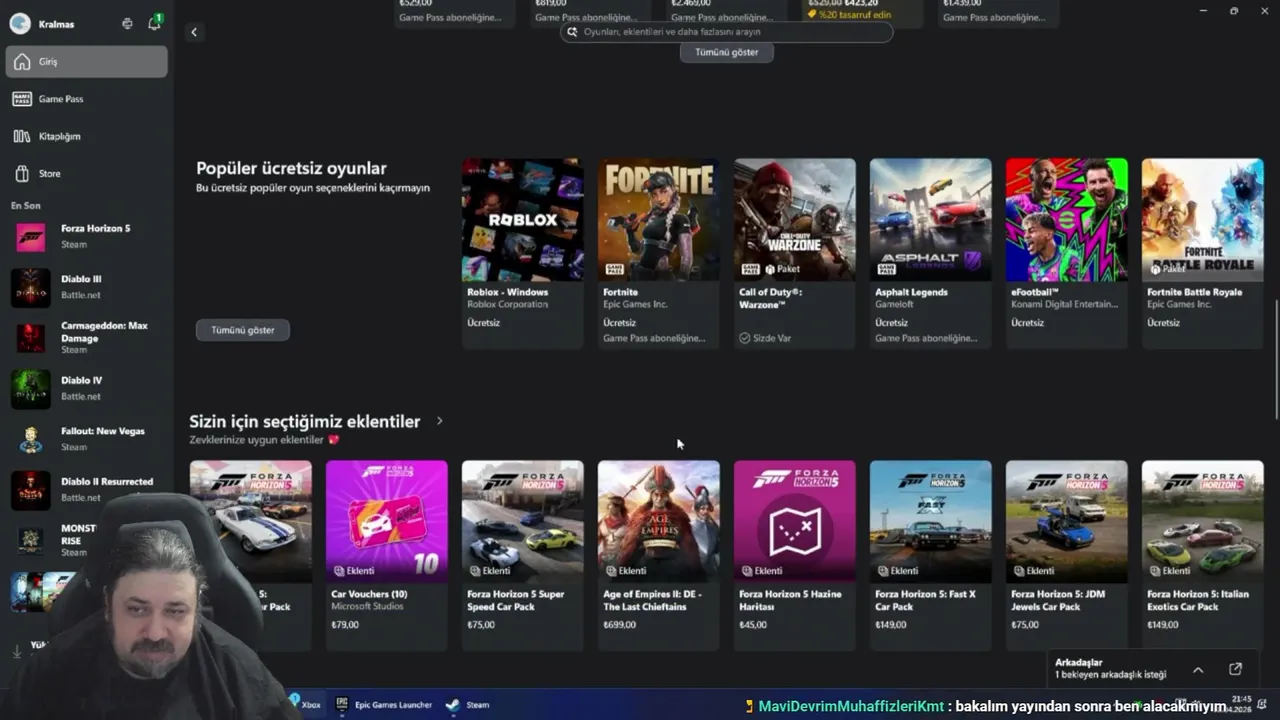Open the Roblox - Windows game card
1280x720 pixels.
(522, 253)
